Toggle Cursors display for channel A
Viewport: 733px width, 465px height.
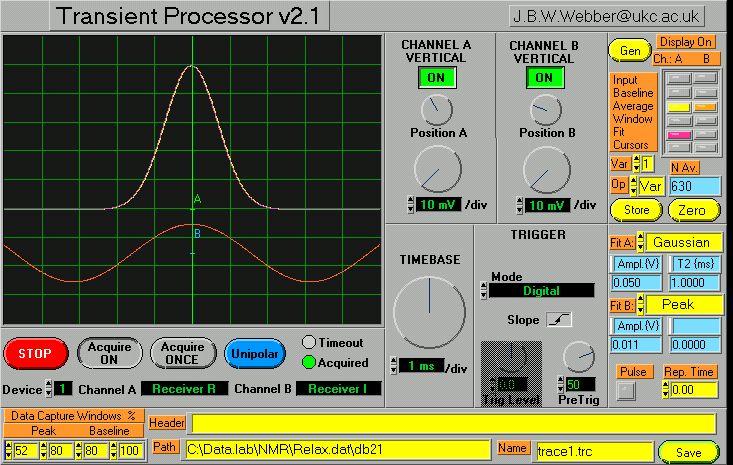point(679,148)
